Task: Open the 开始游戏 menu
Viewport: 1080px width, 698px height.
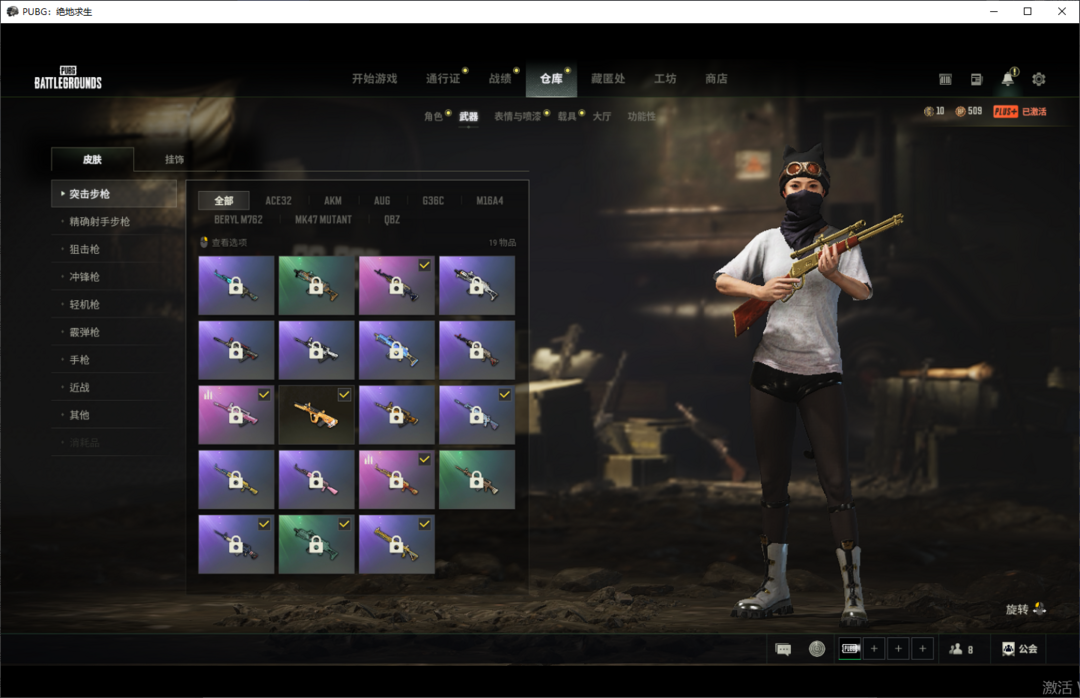Action: pyautogui.click(x=375, y=79)
